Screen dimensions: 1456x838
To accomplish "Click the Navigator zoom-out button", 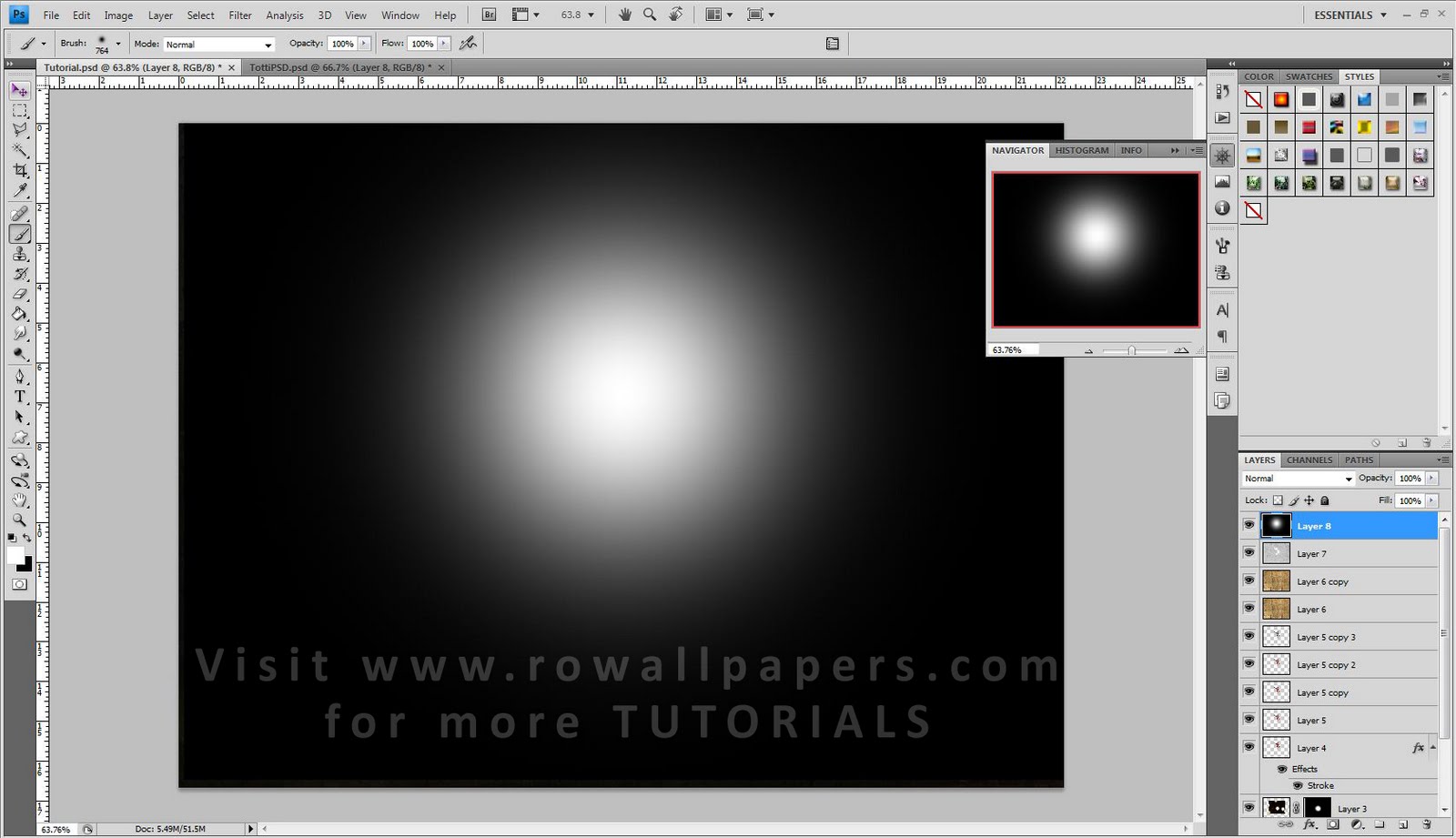I will [1088, 350].
